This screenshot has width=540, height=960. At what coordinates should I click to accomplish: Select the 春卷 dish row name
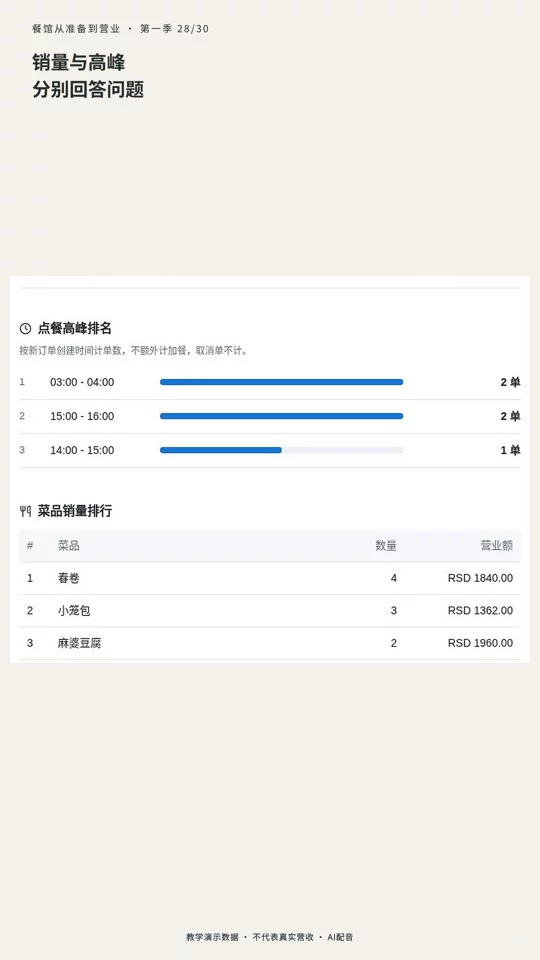[69, 578]
